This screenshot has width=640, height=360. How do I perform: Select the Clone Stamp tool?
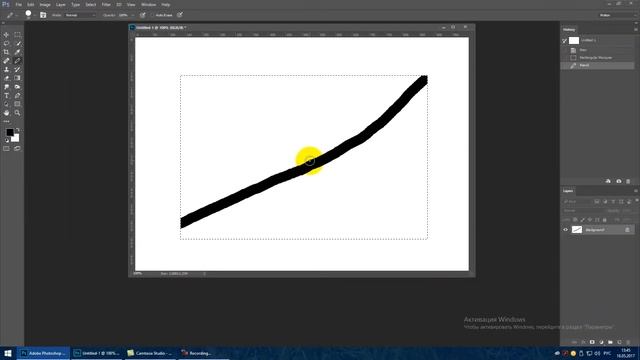pos(6,69)
